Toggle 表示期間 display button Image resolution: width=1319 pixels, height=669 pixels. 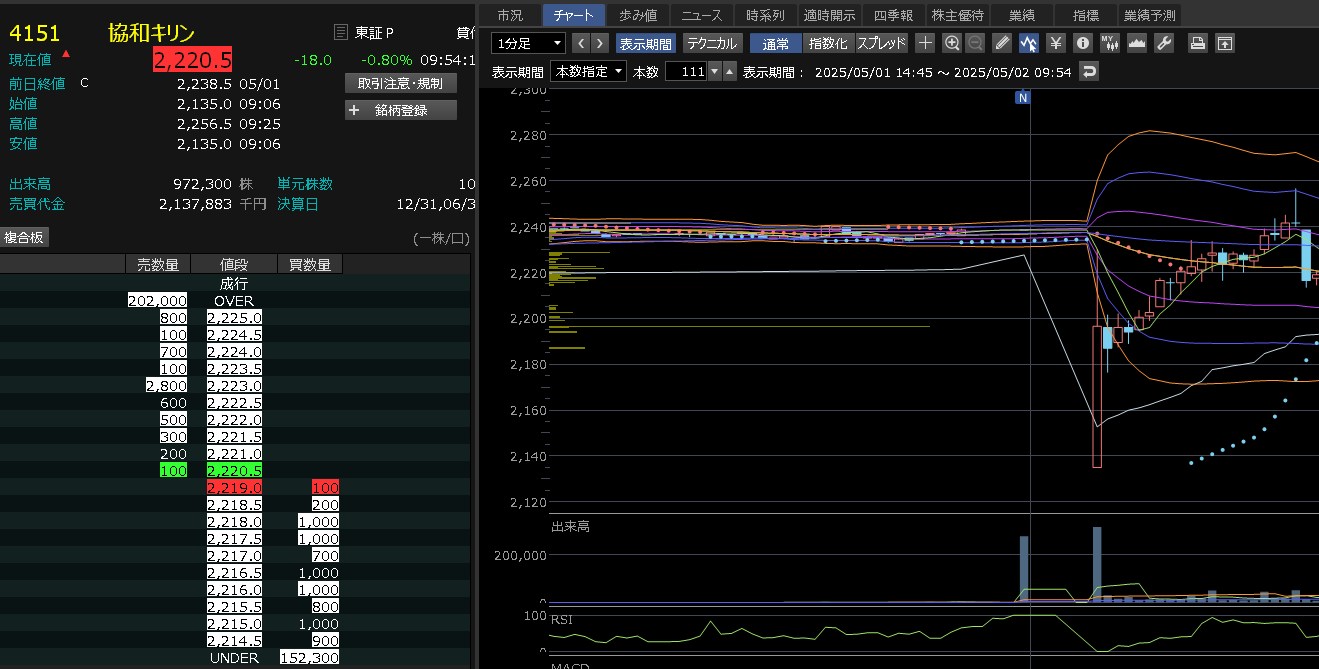tap(646, 43)
